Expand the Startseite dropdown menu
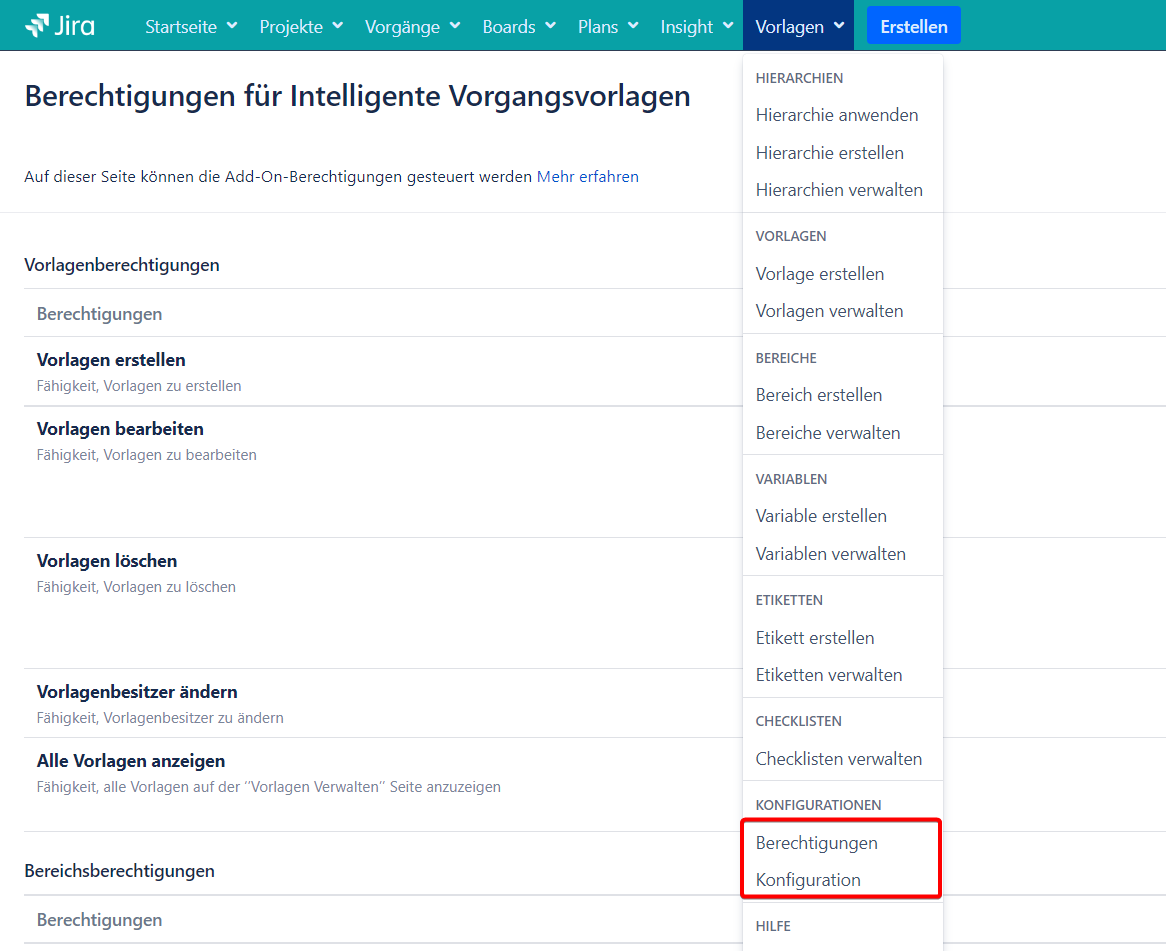This screenshot has height=951, width=1166. (191, 27)
